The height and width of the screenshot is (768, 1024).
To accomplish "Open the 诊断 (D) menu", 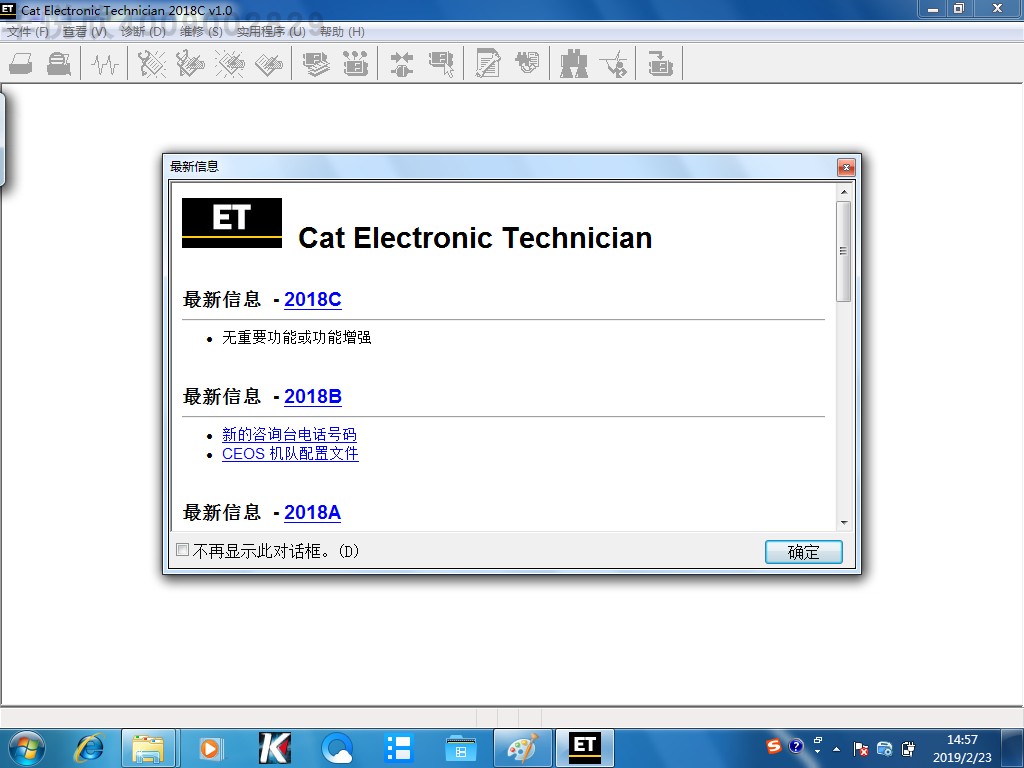I will [x=143, y=31].
